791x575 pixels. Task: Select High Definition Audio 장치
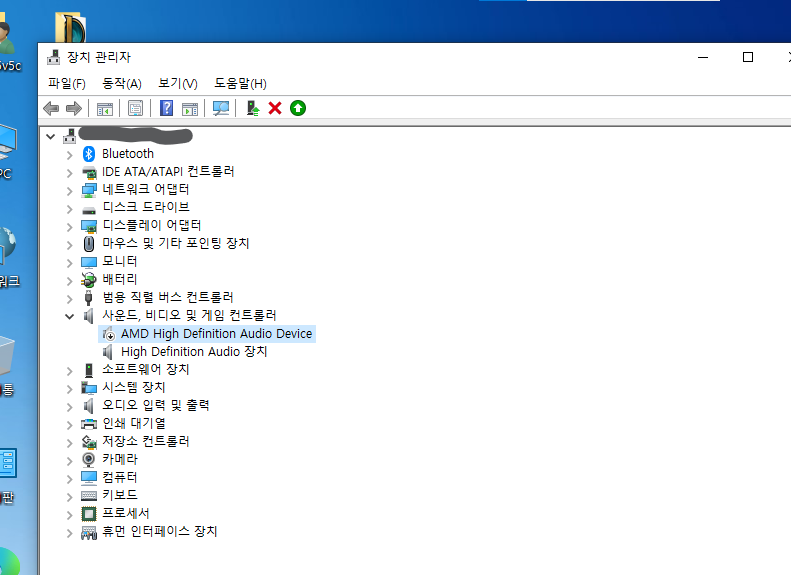194,352
